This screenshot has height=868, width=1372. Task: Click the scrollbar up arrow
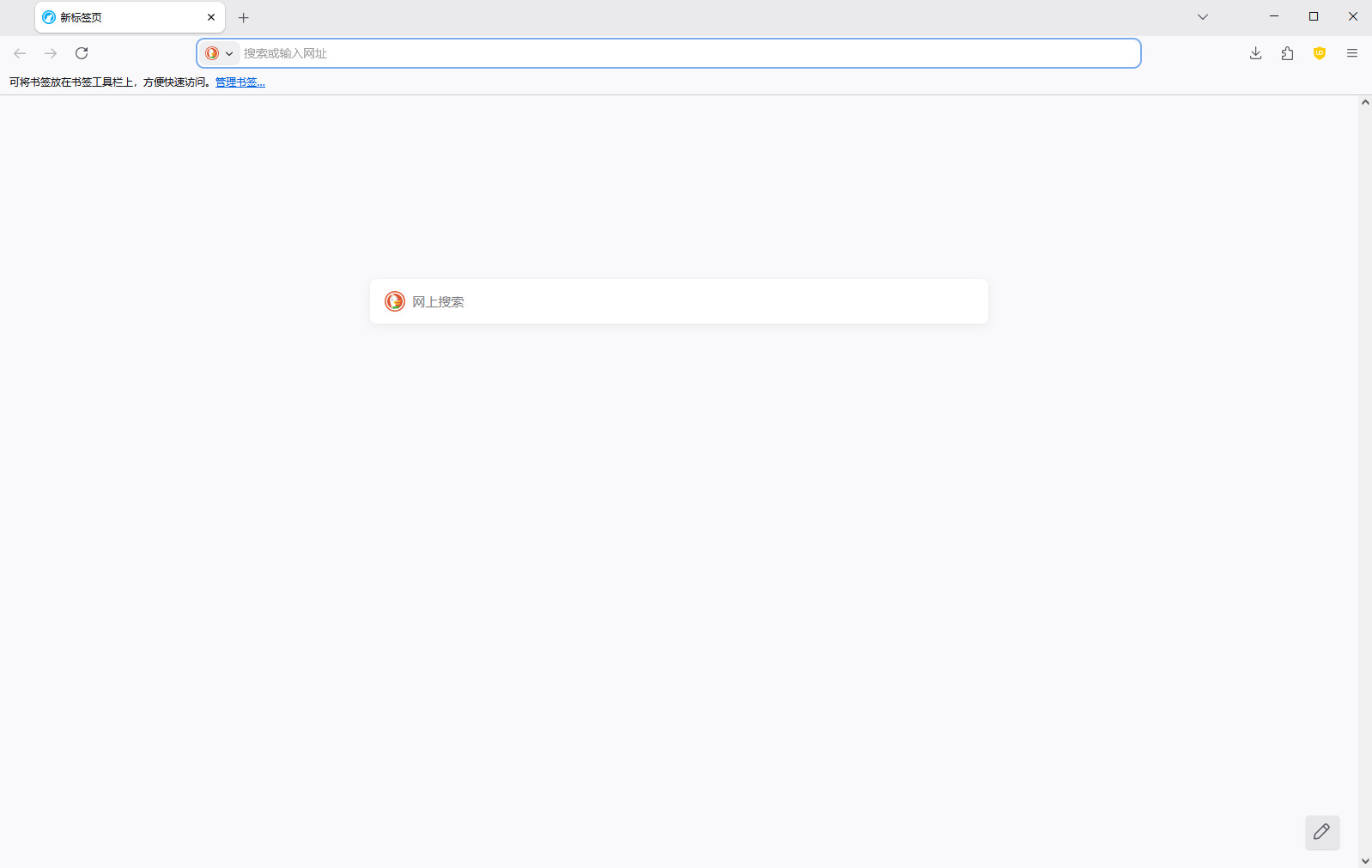point(1365,102)
